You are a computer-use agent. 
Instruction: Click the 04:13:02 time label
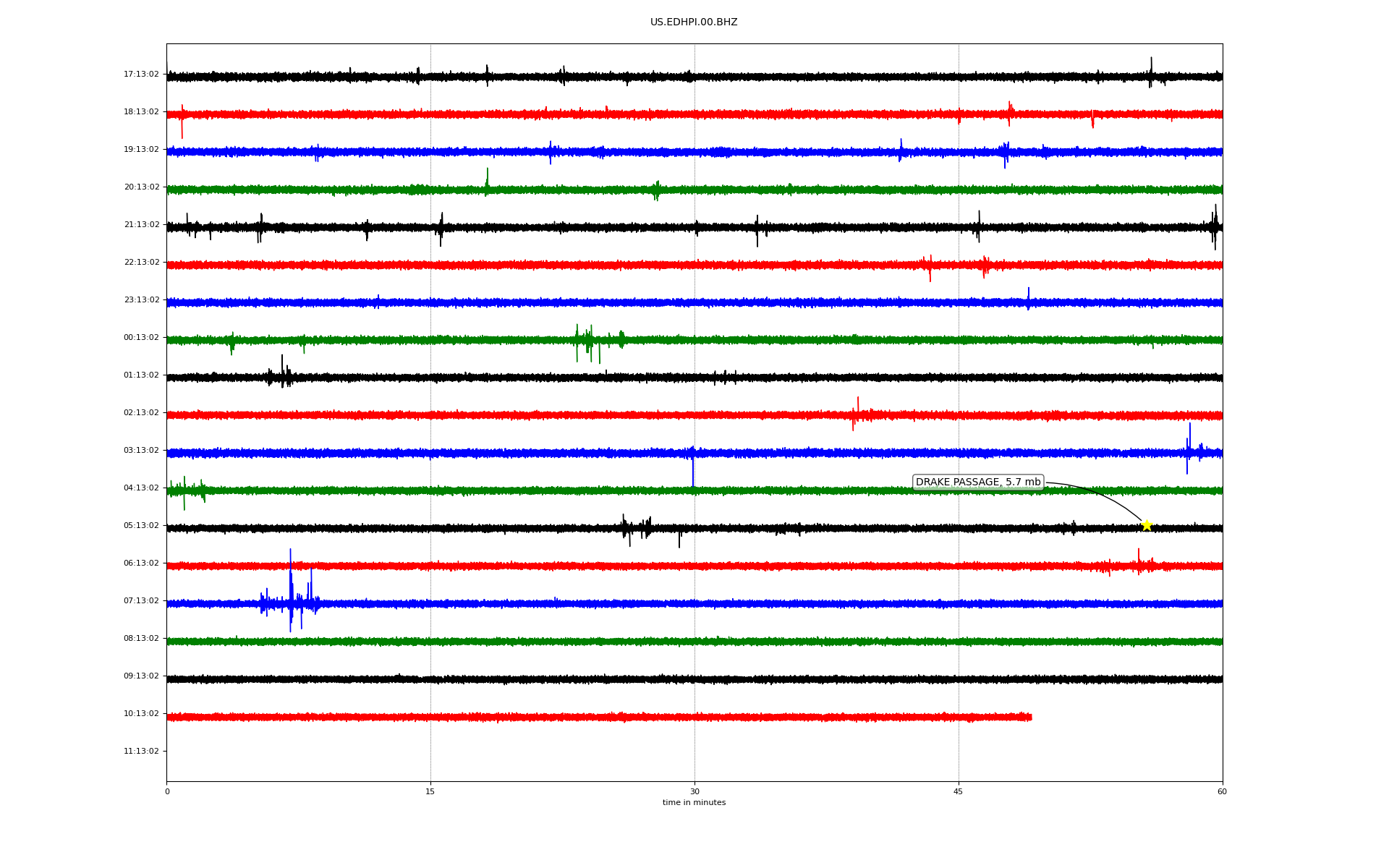141,488
